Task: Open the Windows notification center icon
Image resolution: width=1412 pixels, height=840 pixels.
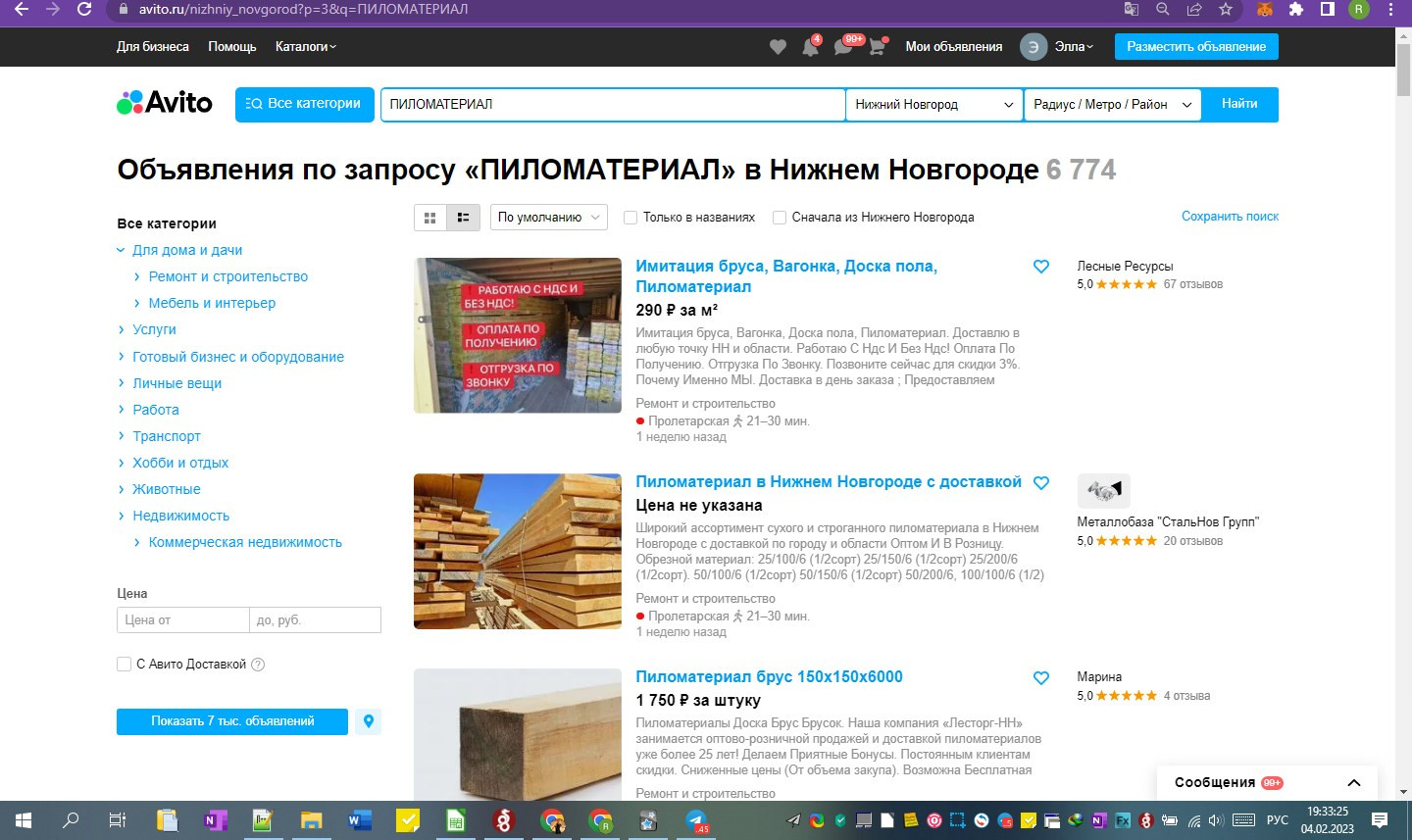Action: pos(1380,820)
